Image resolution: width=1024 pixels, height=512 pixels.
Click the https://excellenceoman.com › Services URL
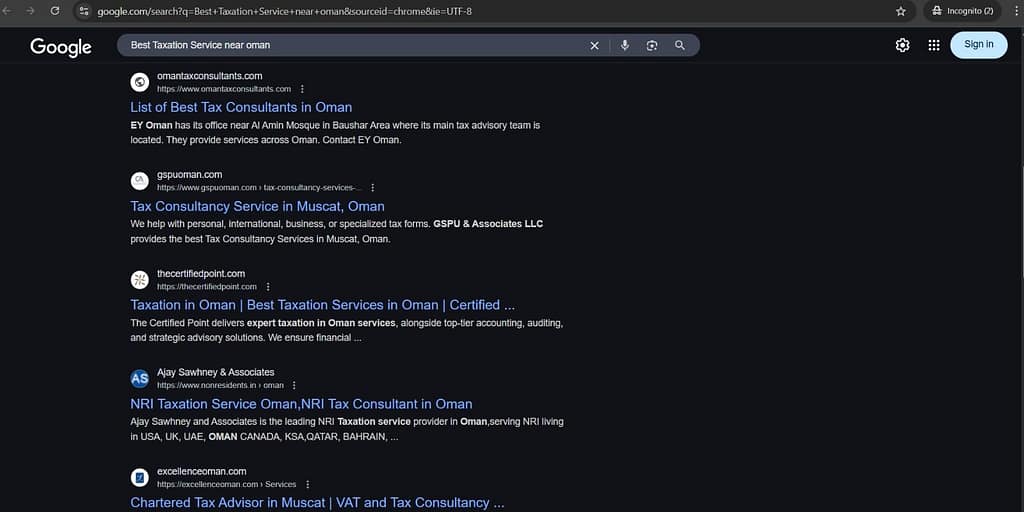pyautogui.click(x=227, y=485)
